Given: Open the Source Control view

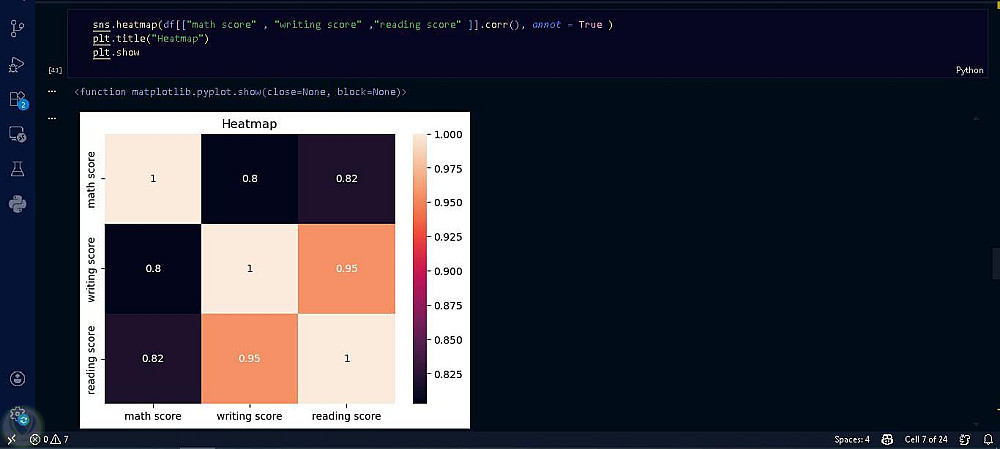Looking at the screenshot, I should 17,28.
